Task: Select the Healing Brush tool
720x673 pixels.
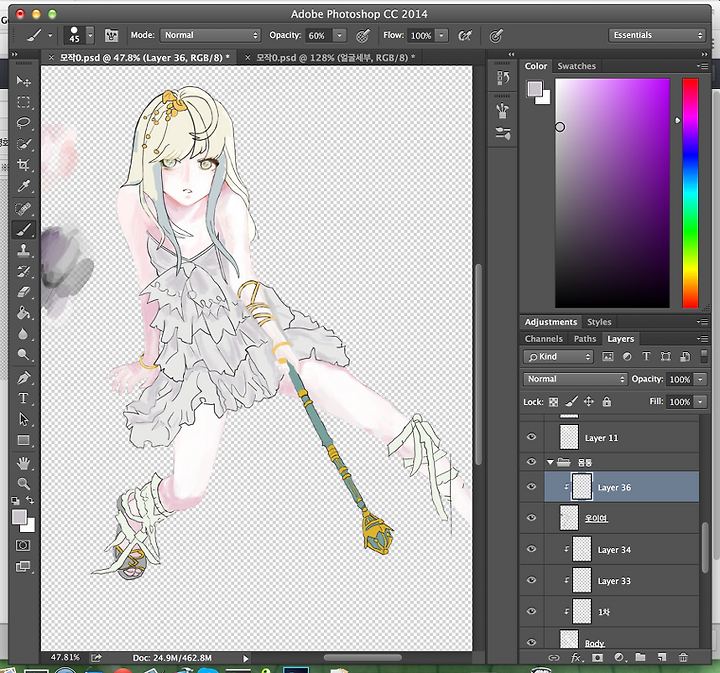Action: (23, 208)
